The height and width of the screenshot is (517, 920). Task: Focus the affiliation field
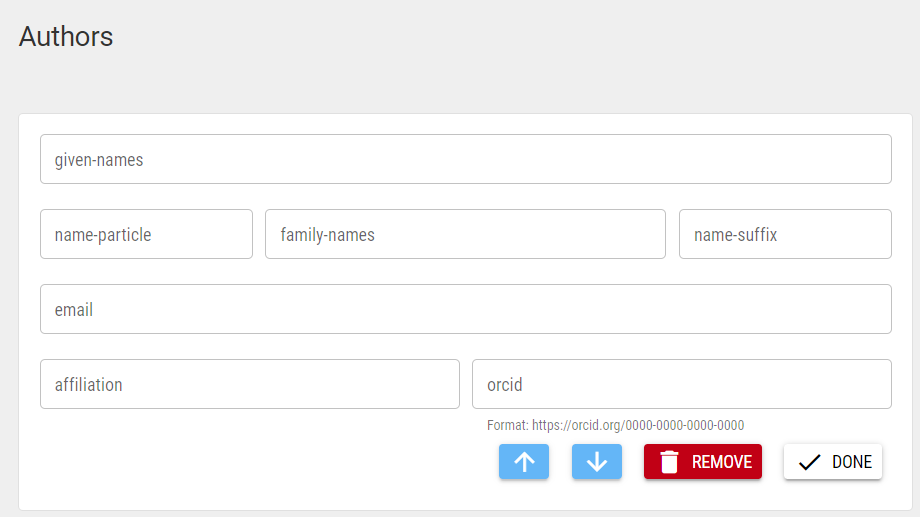point(250,384)
